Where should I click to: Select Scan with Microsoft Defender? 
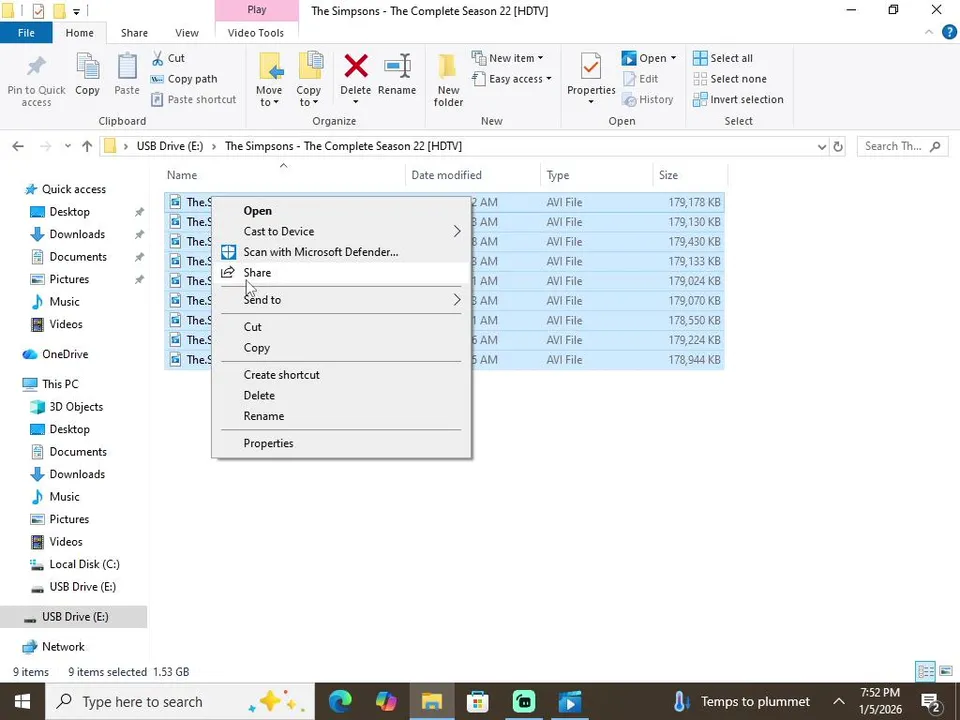coord(342,252)
